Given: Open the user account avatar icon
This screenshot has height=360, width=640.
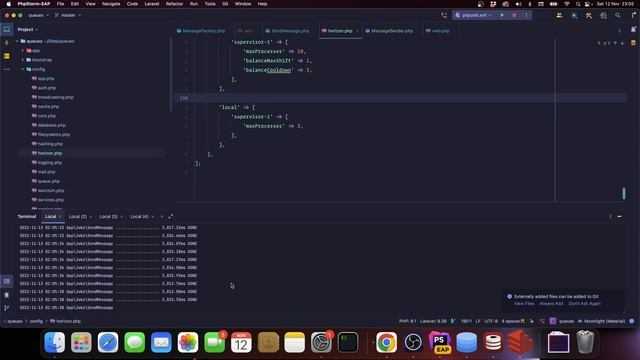Looking at the screenshot, I should point(574,16).
